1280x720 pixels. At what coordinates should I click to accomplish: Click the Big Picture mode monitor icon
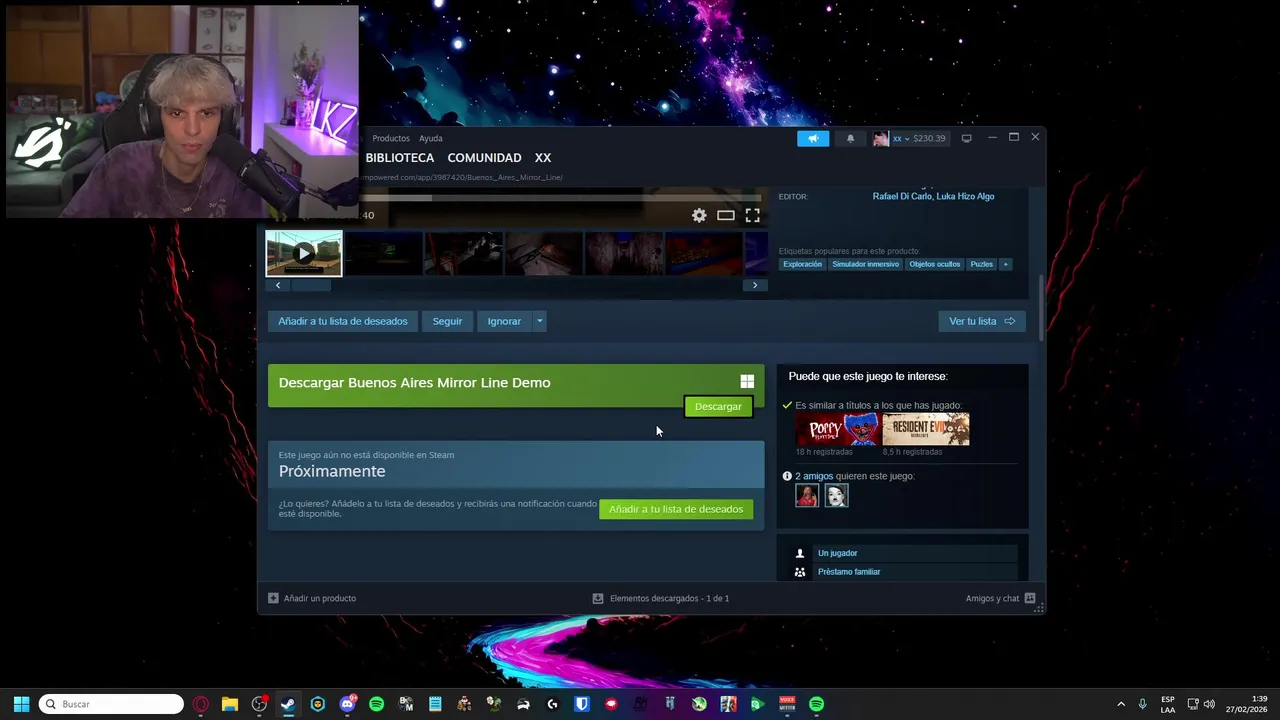tap(966, 138)
